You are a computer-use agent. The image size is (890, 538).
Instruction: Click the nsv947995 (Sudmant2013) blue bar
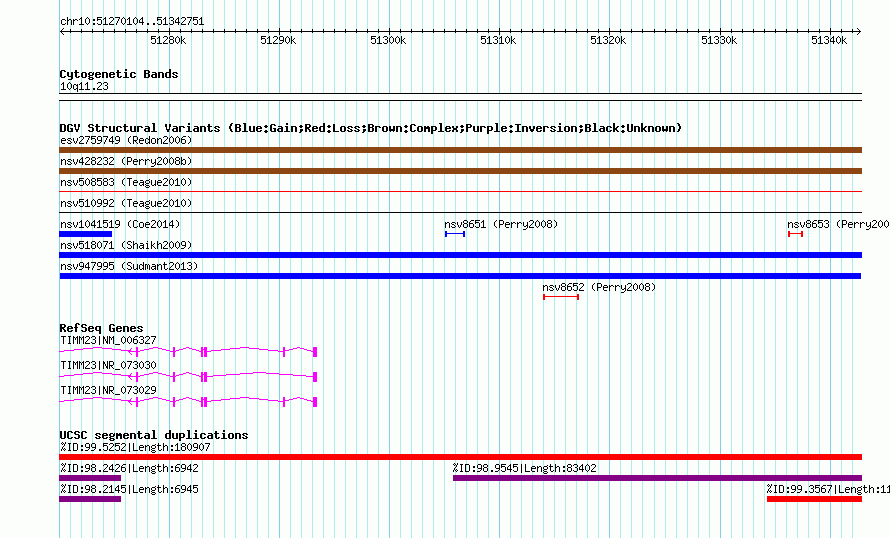[460, 276]
